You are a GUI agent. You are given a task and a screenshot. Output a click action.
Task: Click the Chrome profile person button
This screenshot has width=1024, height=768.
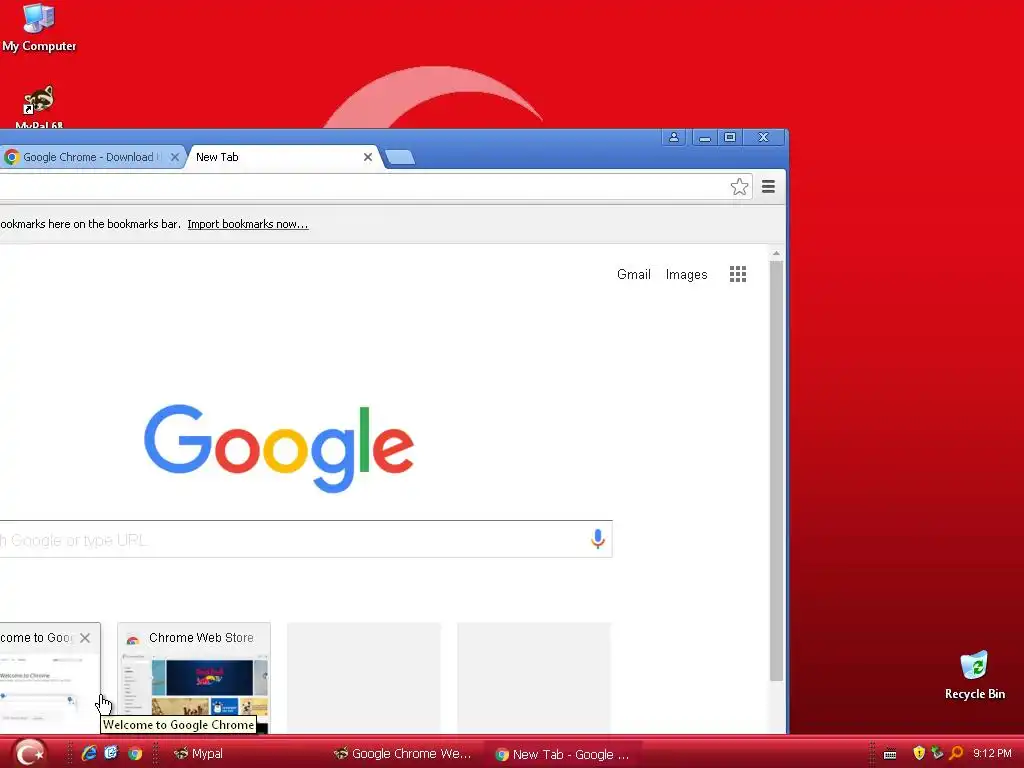[x=674, y=137]
